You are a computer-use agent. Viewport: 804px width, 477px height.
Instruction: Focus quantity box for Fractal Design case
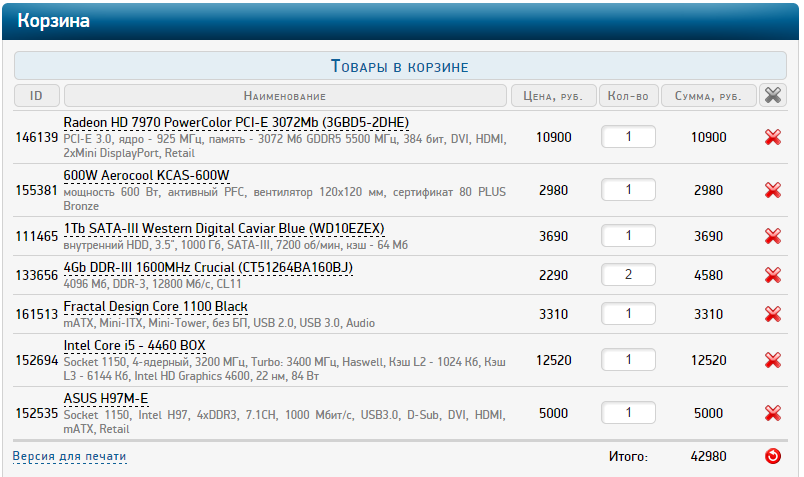click(628, 314)
